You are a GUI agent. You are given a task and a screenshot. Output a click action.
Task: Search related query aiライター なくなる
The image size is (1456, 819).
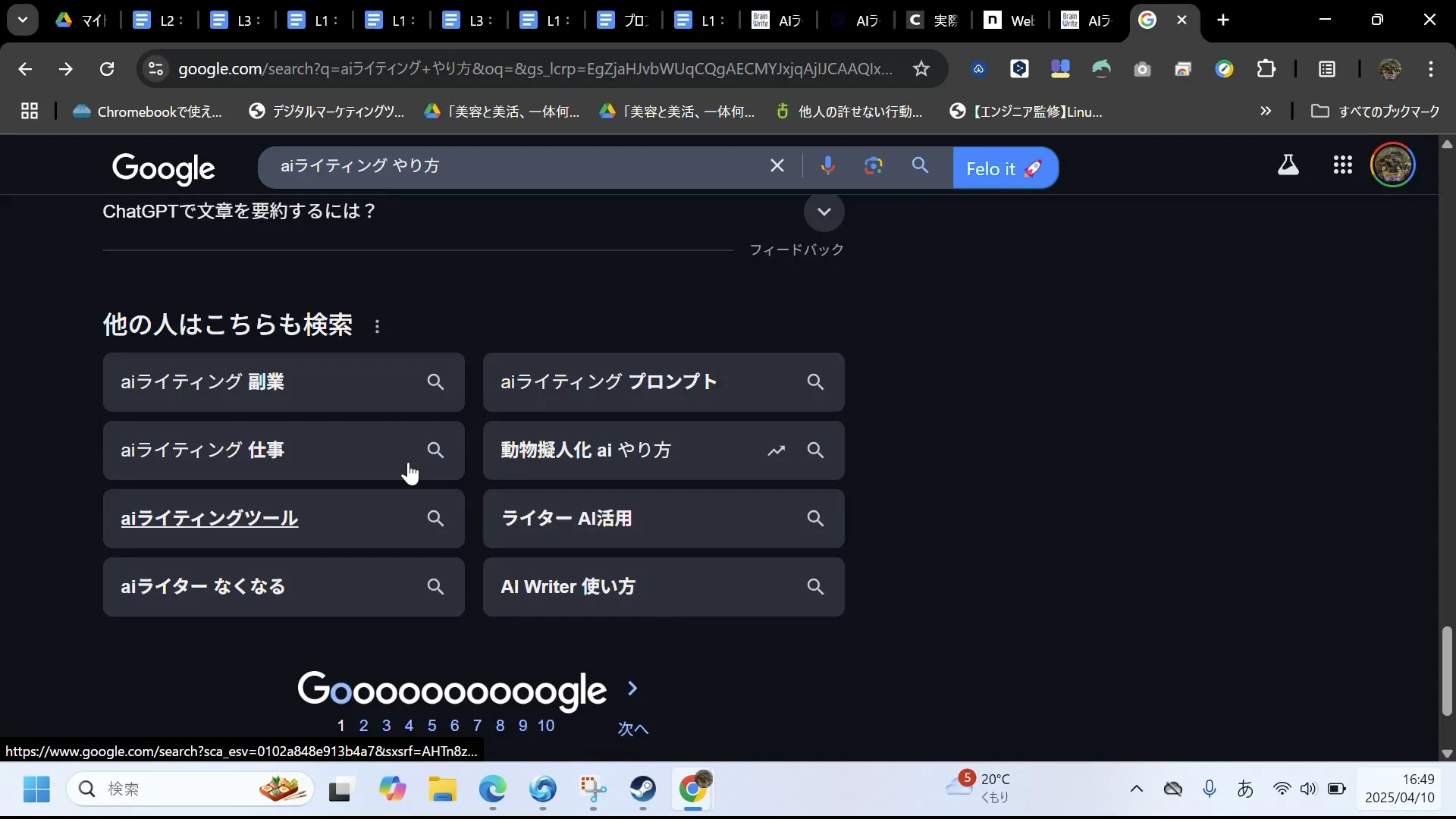[284, 587]
